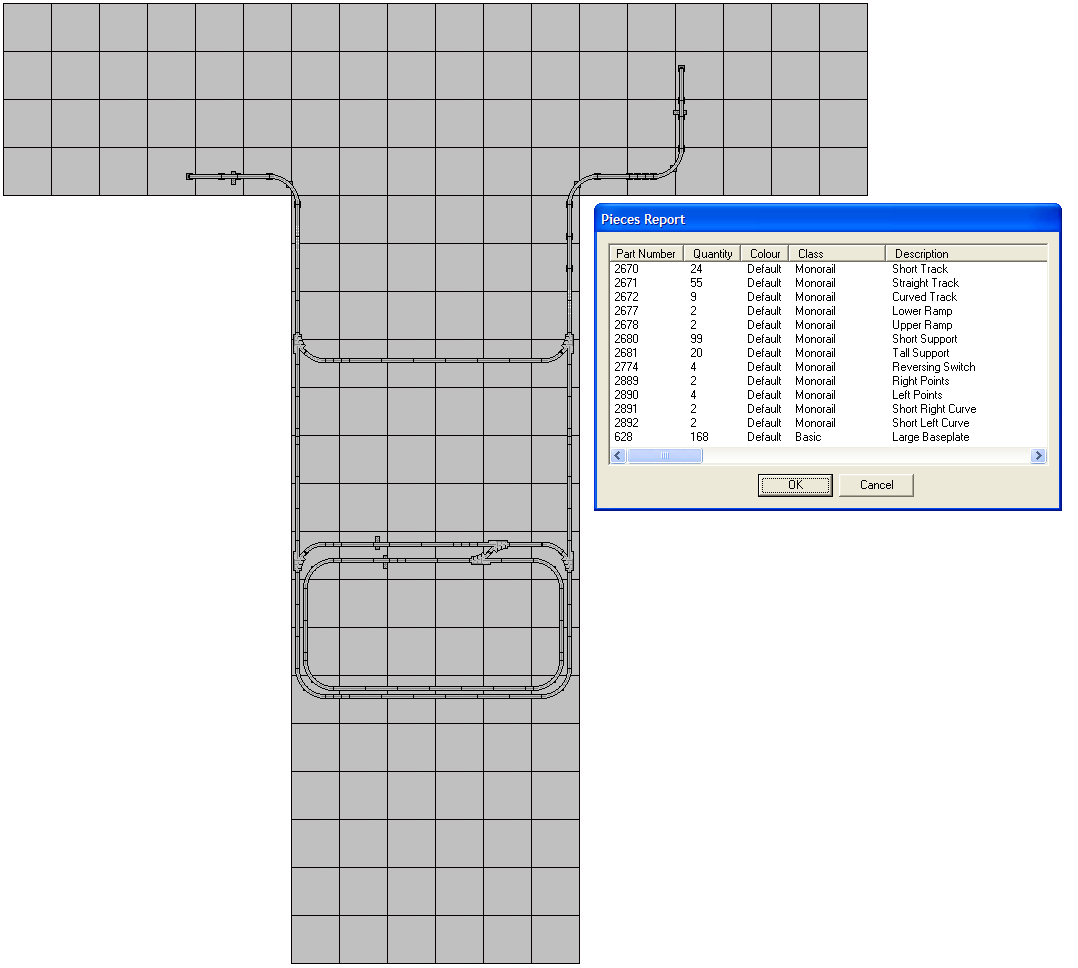Select part number 2671 row
The image size is (1078, 968).
point(828,283)
